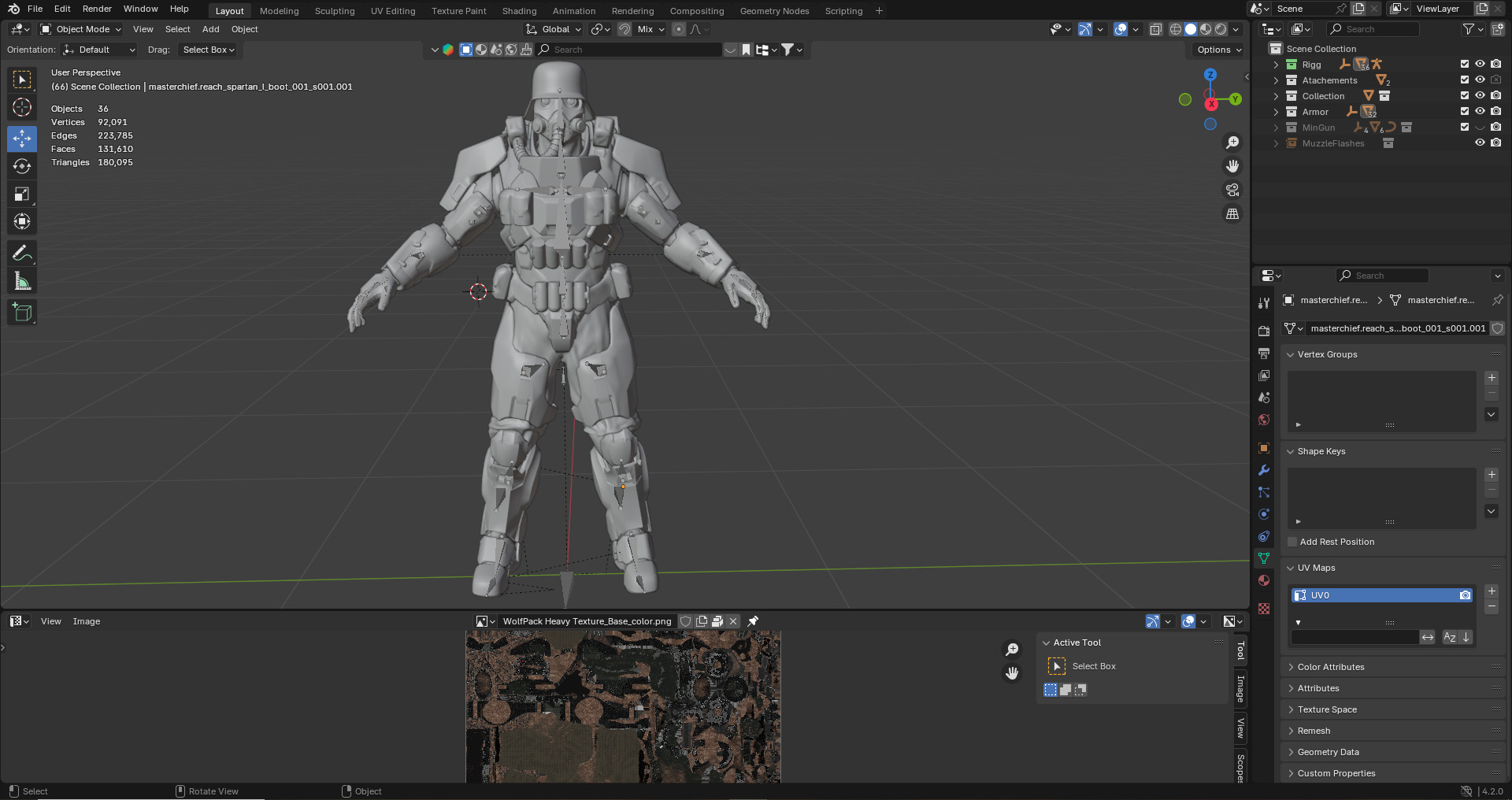
Task: Hide MuzzleFlashes collection in viewport
Action: pyautogui.click(x=1480, y=143)
